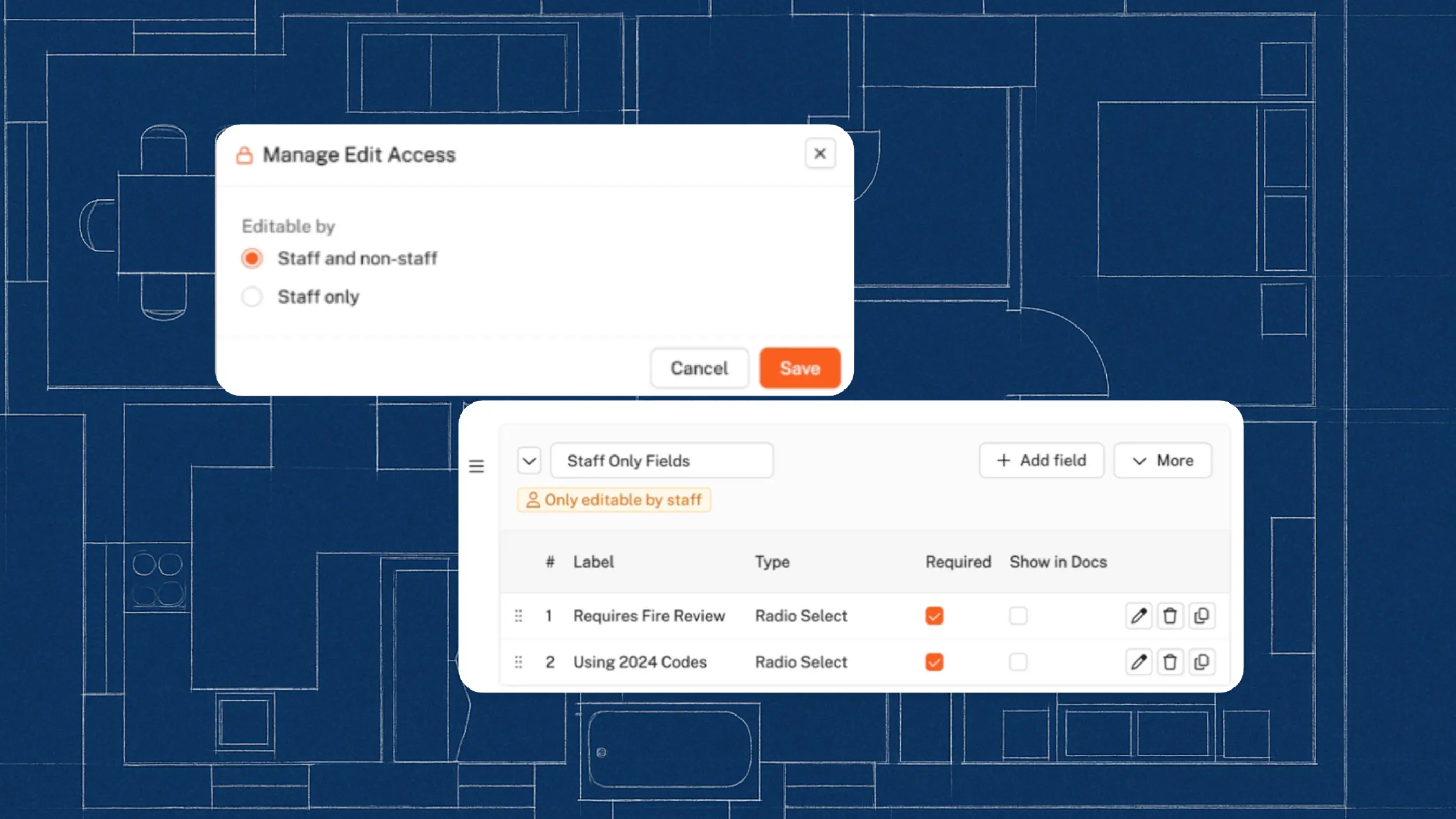Open the More dropdown menu
The height and width of the screenshot is (819, 1456).
(x=1163, y=461)
